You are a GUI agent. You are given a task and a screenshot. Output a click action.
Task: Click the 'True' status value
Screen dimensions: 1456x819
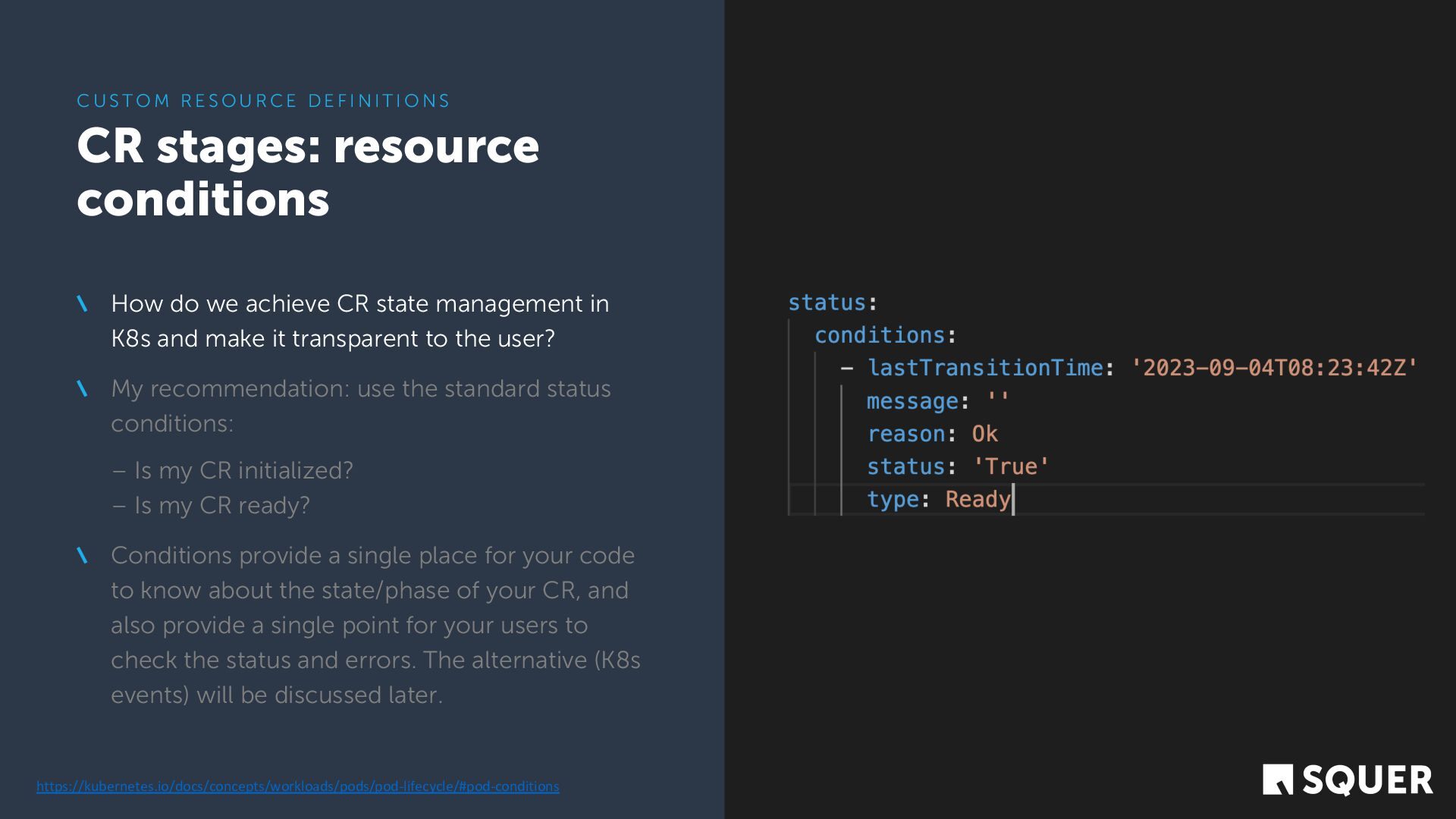pyautogui.click(x=1011, y=466)
